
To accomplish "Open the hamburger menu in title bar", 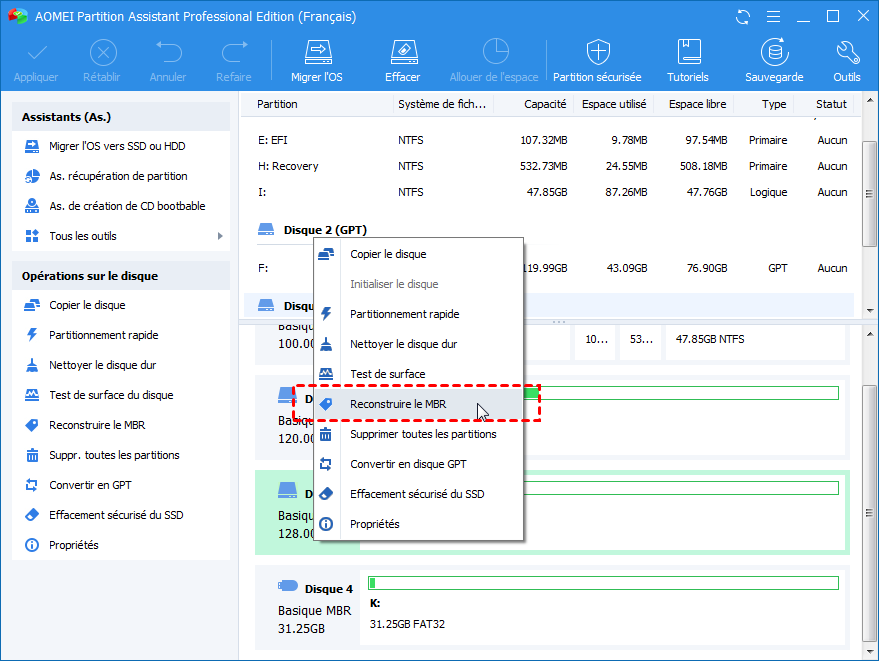I will click(771, 17).
